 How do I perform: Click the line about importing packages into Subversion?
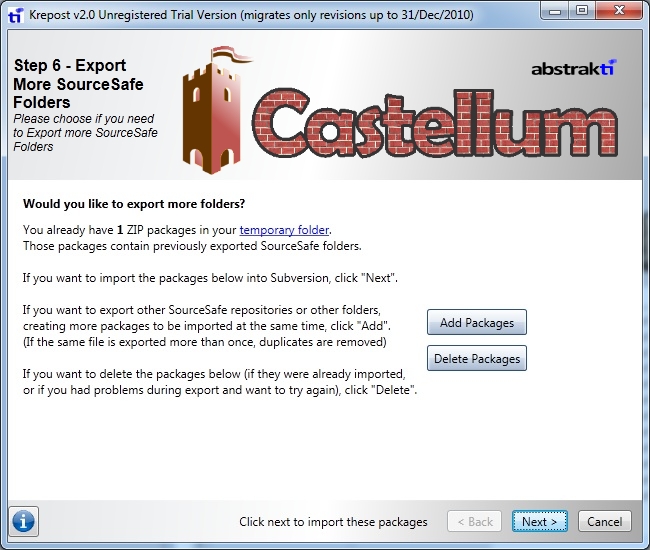210,278
